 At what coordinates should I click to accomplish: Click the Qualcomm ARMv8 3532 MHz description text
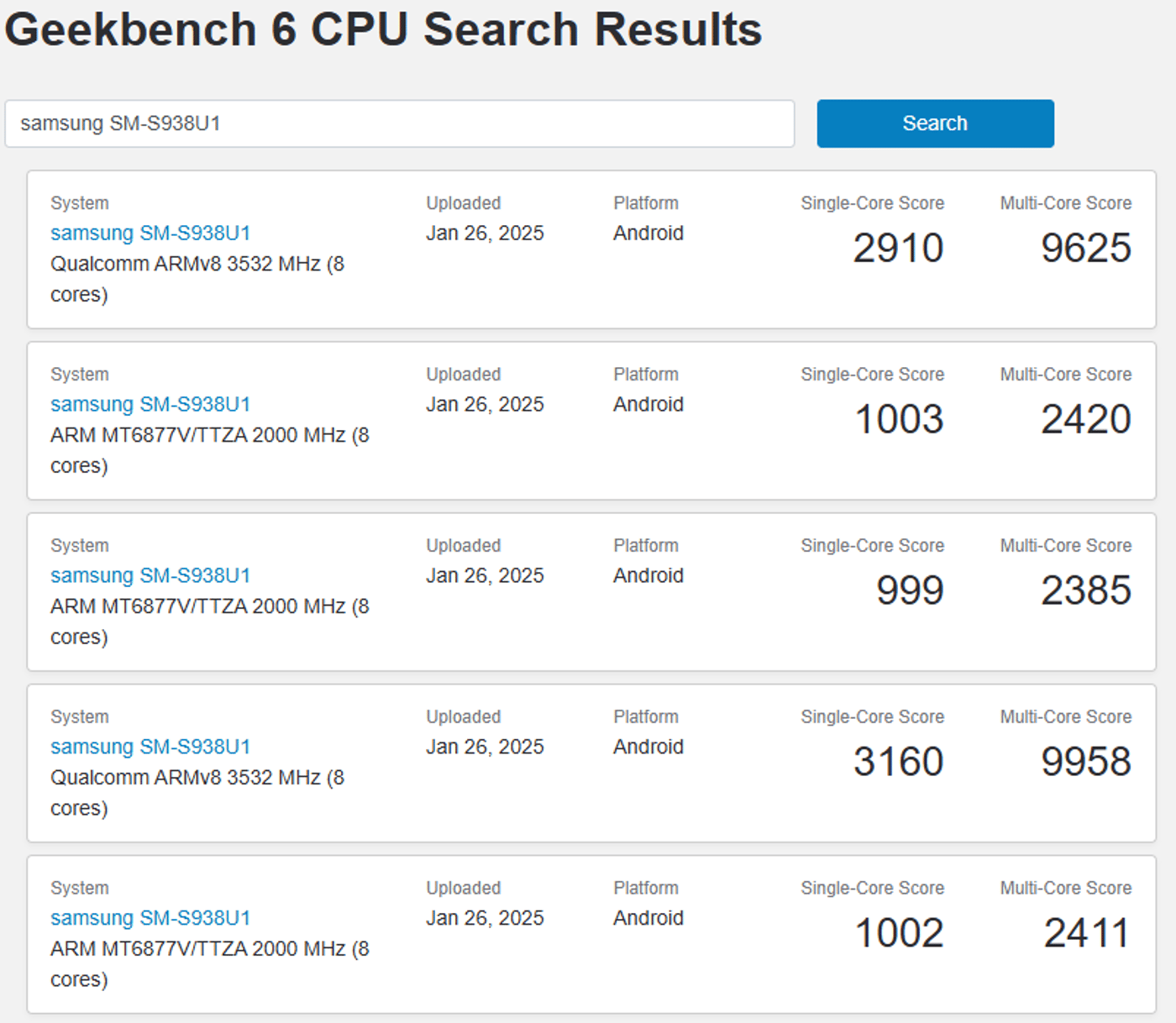(197, 279)
